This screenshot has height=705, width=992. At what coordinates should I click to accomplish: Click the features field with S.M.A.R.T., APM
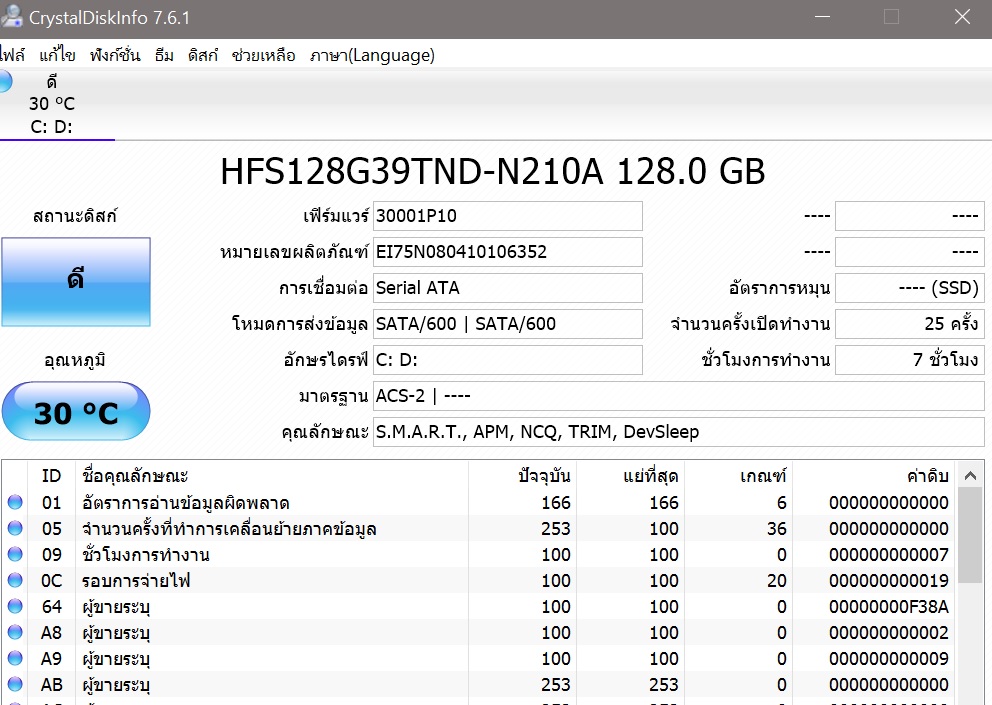pyautogui.click(x=679, y=432)
